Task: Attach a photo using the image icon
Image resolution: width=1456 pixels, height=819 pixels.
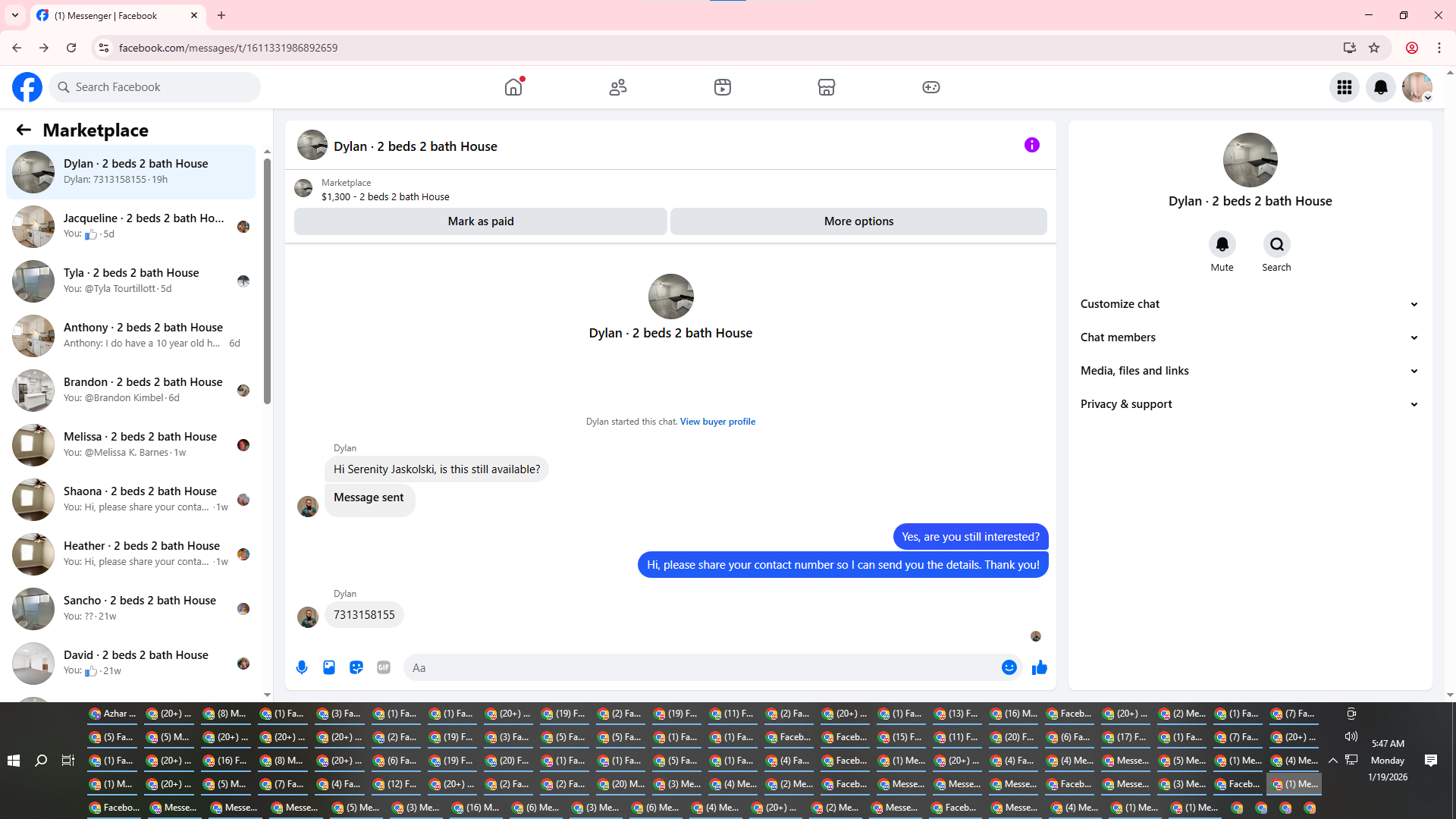Action: click(329, 667)
